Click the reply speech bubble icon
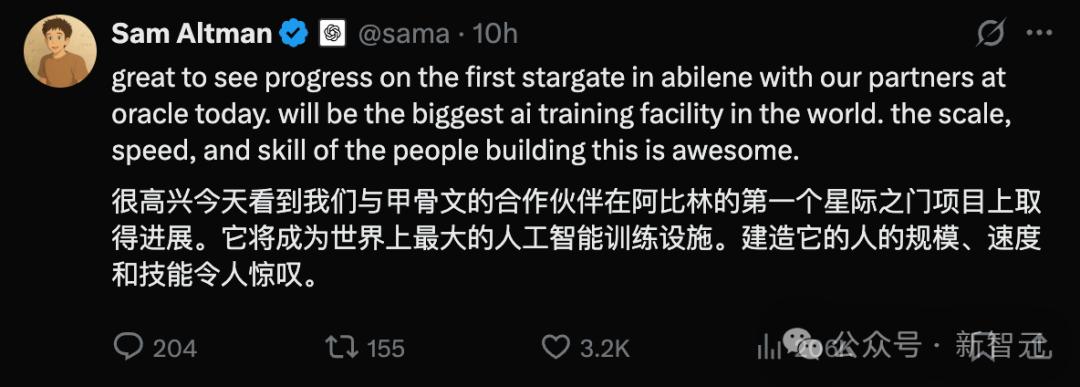This screenshot has height=387, width=1080. 128,347
